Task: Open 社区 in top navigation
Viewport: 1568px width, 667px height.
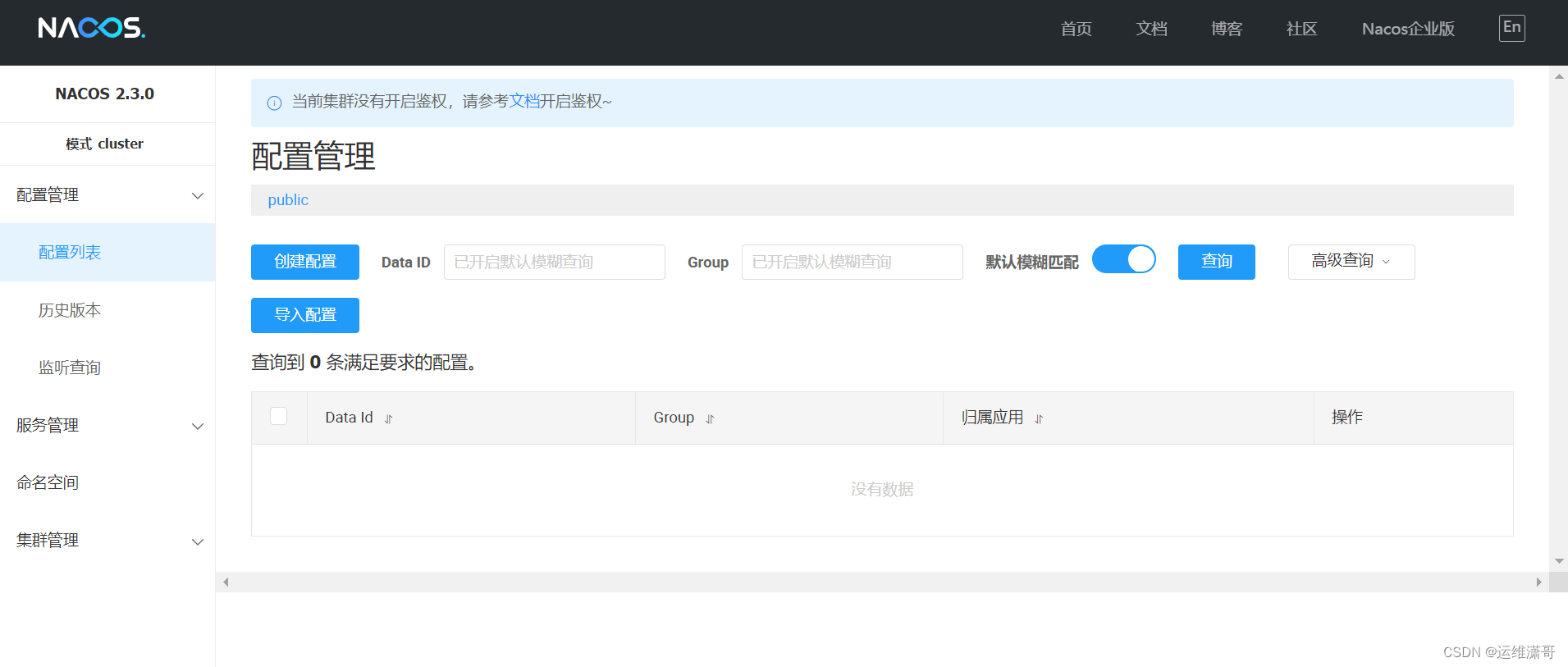Action: (x=1301, y=29)
